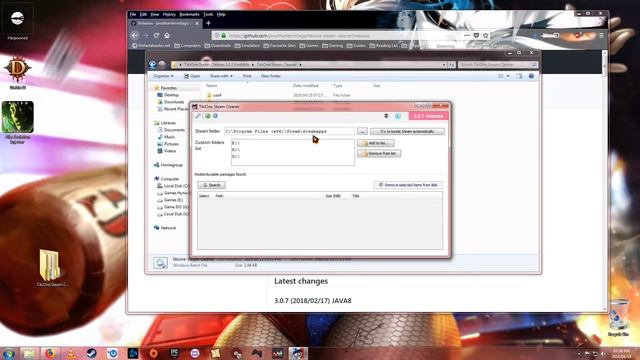Open the Firefox History menu
640x360 pixels.
click(x=169, y=14)
